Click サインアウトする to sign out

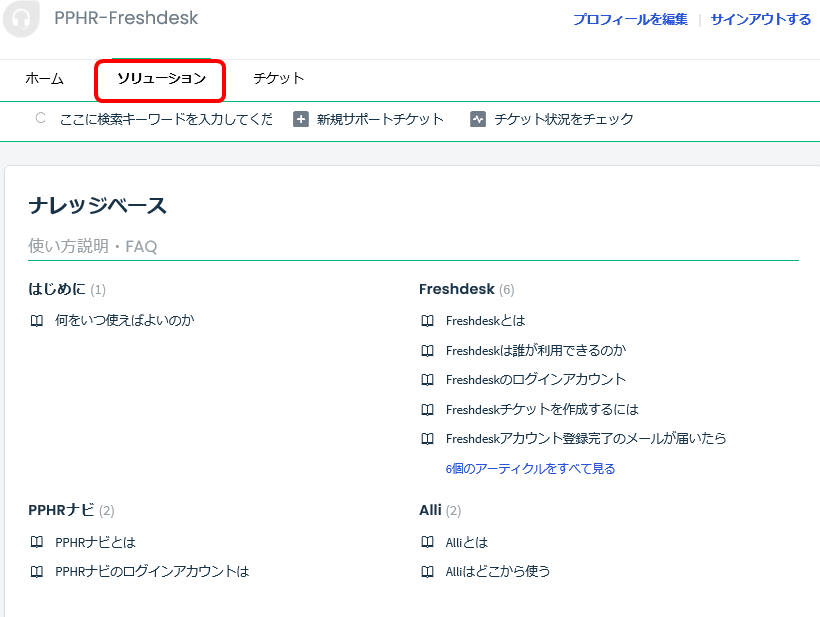coord(761,20)
